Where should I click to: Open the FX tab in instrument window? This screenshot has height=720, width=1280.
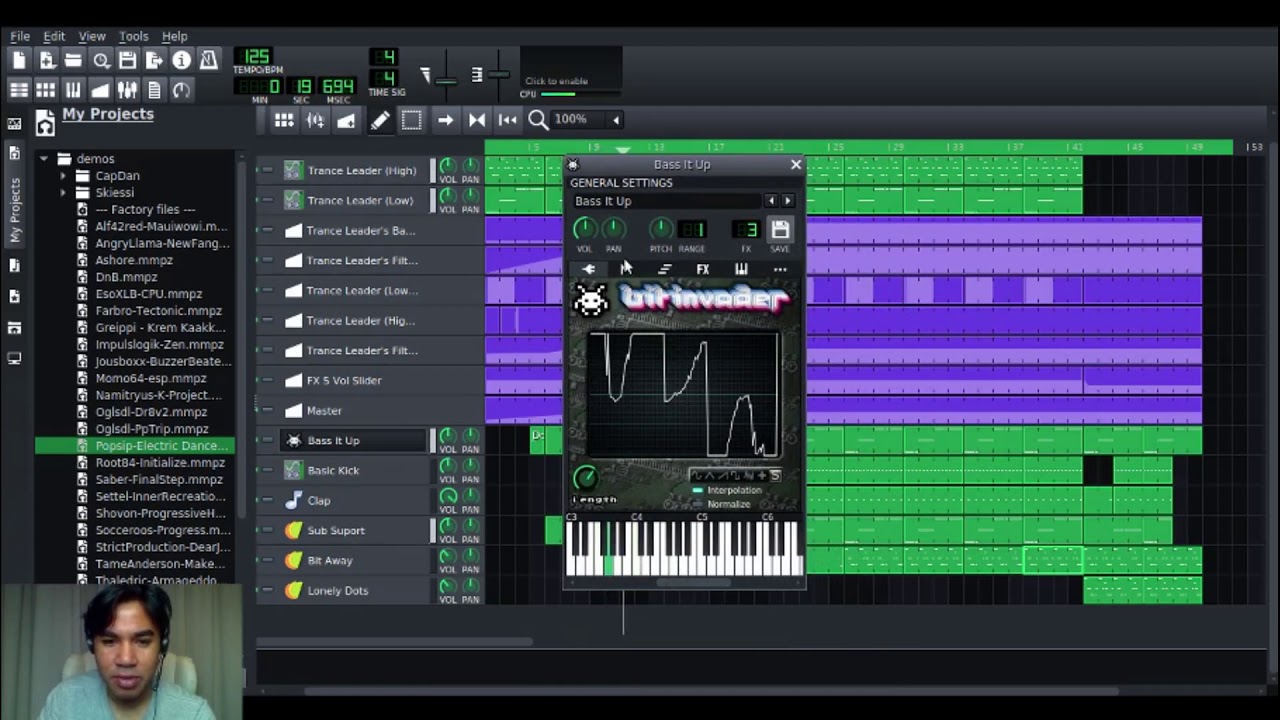(703, 269)
